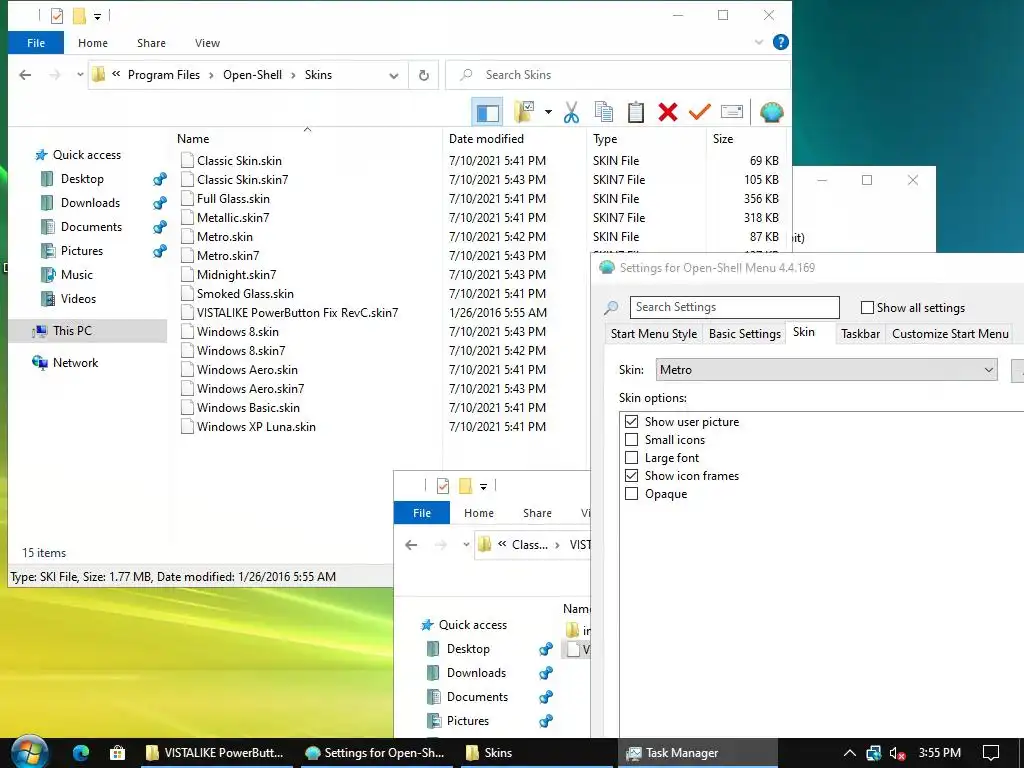Open Microsoft Store from taskbar
1024x768 pixels.
(x=118, y=753)
